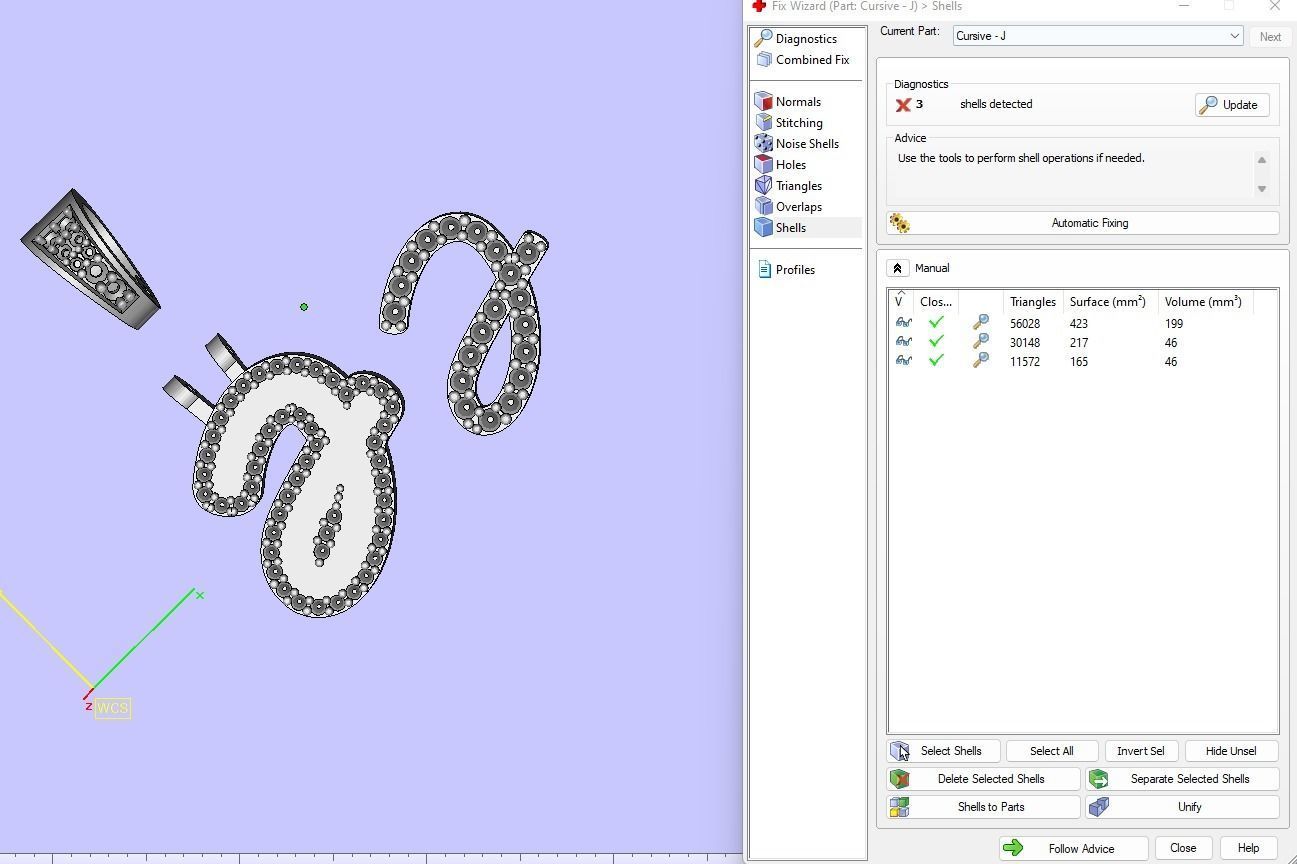
Task: Open Fix Wizard Help
Action: pyautogui.click(x=1248, y=848)
